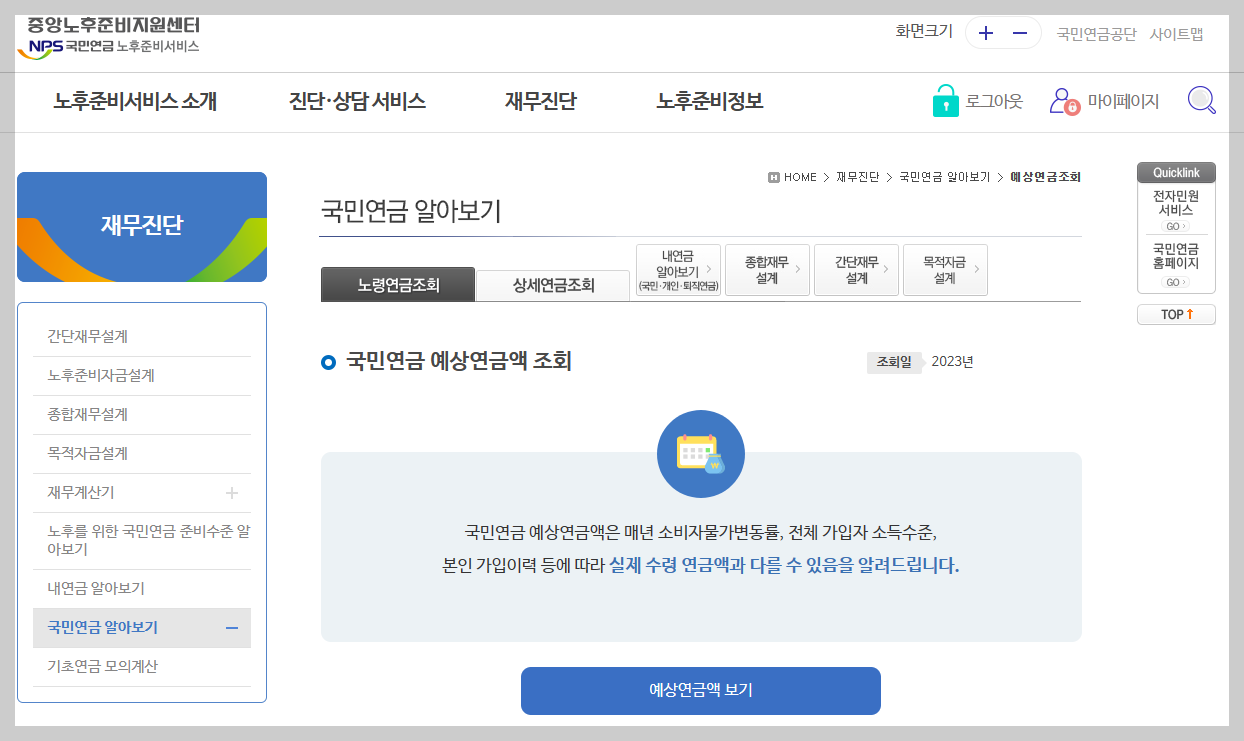This screenshot has width=1244, height=741.
Task: Switch to the 상세연금조회 tab
Action: pyautogui.click(x=555, y=285)
